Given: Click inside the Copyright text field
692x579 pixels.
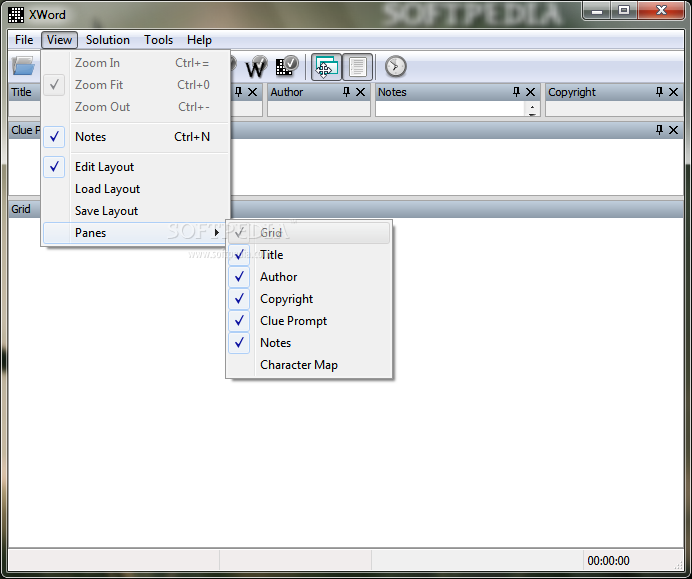Looking at the screenshot, I should (614, 109).
